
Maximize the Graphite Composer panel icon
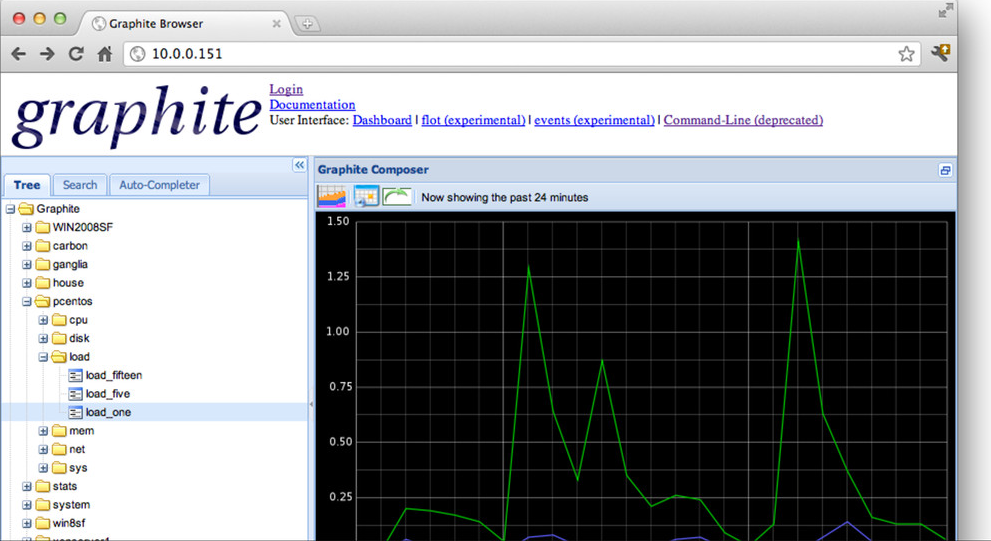click(945, 170)
